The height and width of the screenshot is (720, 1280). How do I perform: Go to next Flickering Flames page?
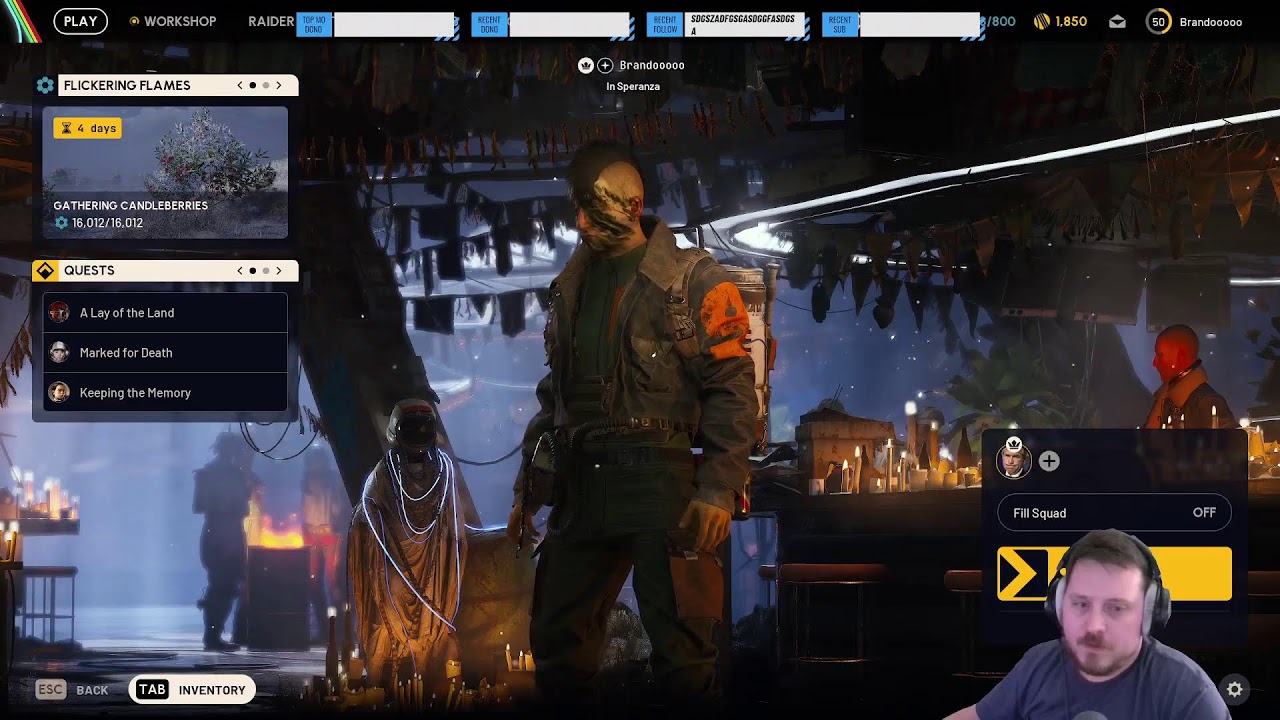(279, 86)
